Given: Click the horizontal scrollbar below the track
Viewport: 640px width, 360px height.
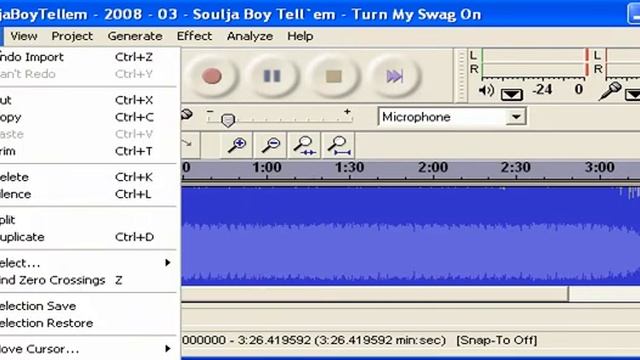Looking at the screenshot, I should pos(375,294).
